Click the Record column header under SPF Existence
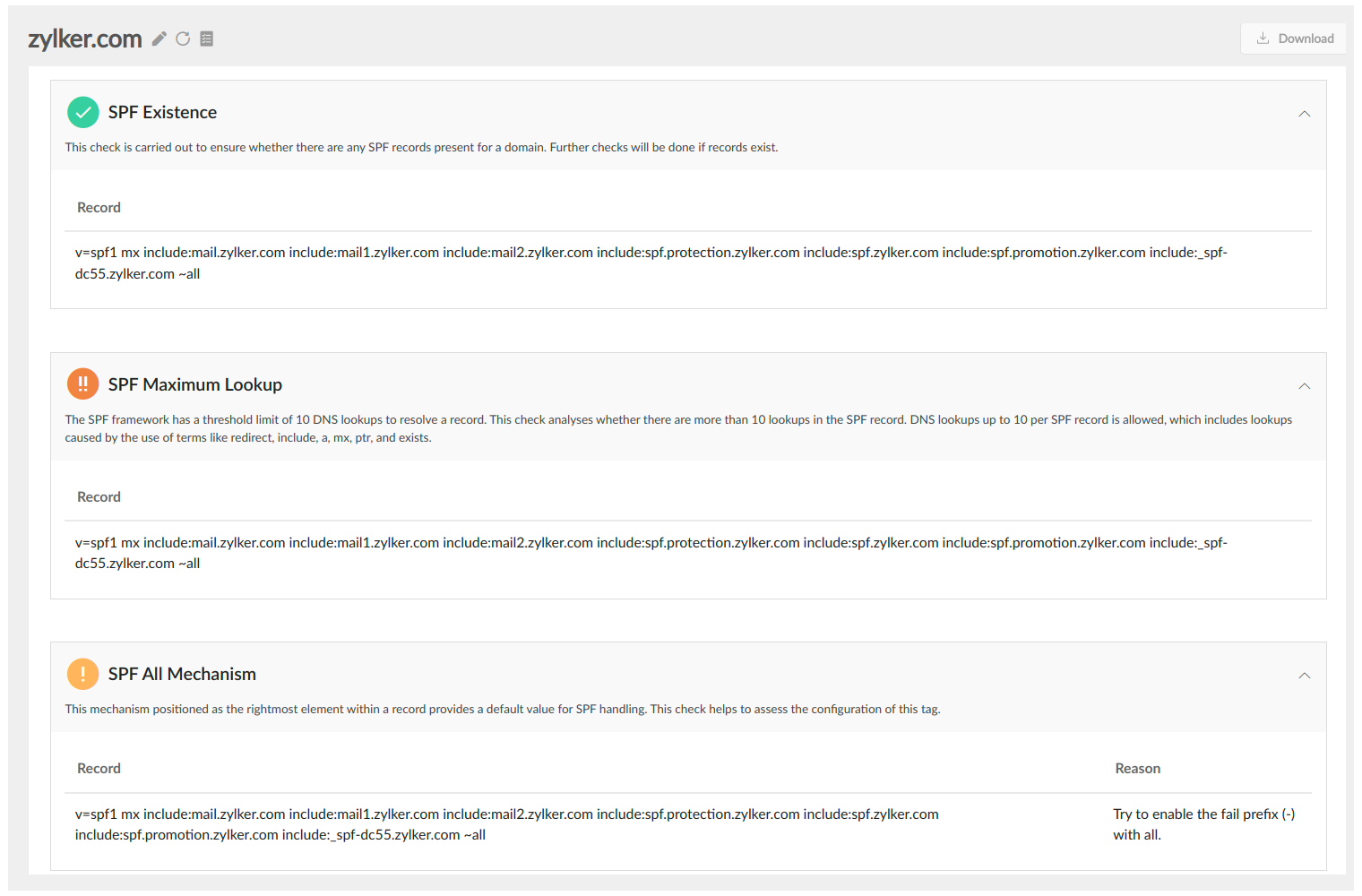The width and height of the screenshot is (1362, 896). tap(99, 207)
